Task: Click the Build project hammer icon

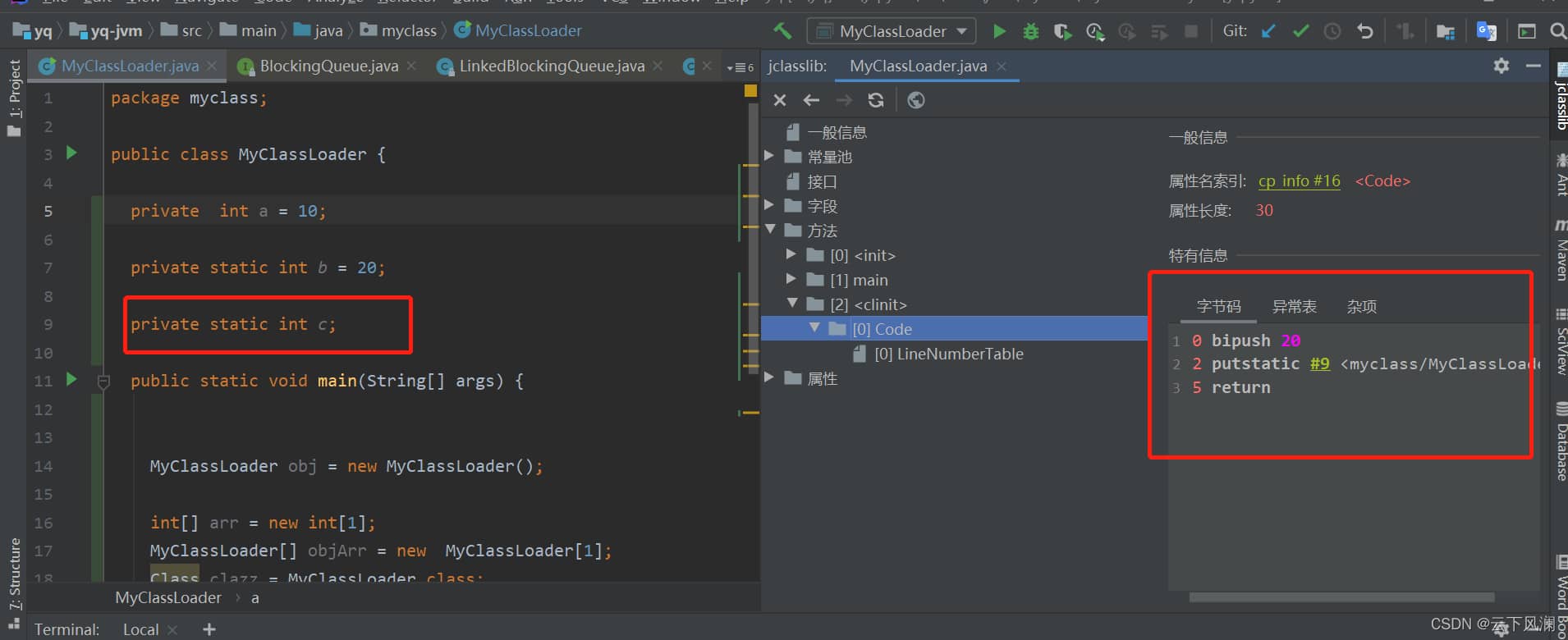Action: [782, 31]
